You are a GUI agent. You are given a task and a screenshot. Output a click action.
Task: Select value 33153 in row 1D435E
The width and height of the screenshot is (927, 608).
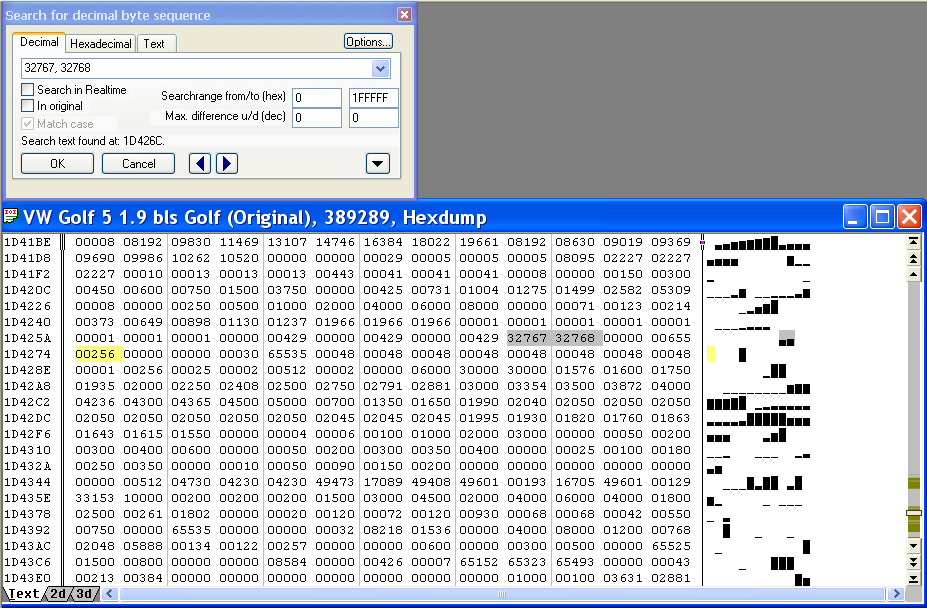(x=95, y=498)
